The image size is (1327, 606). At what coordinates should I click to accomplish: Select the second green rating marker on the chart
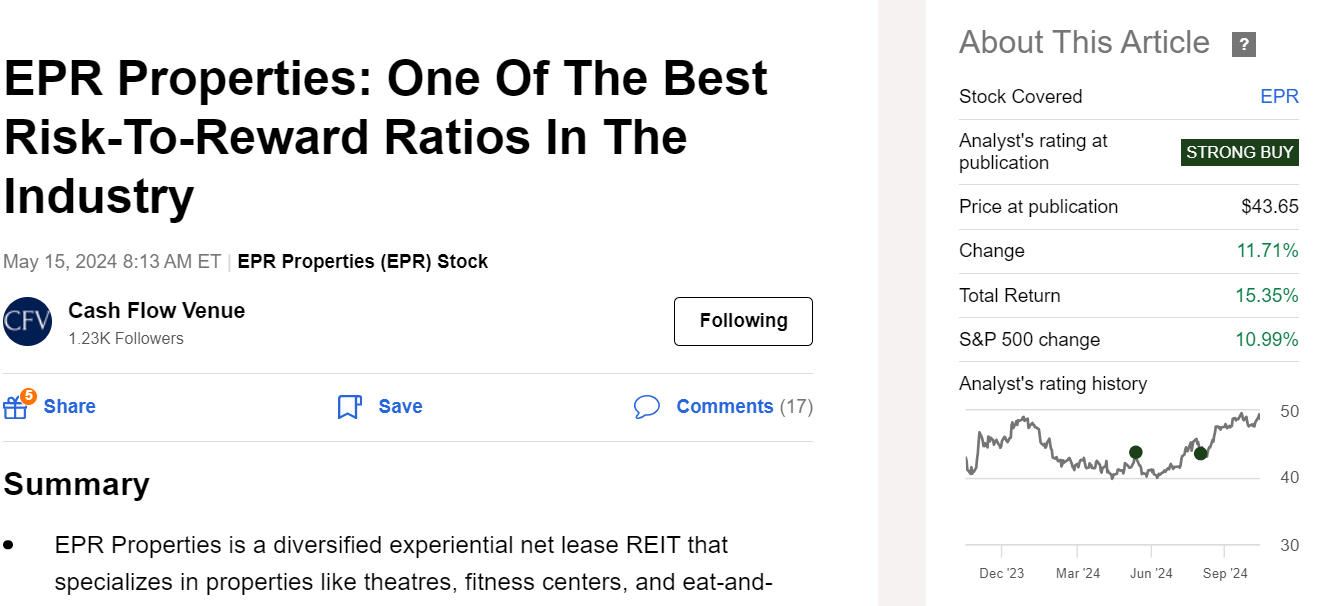pos(1200,454)
